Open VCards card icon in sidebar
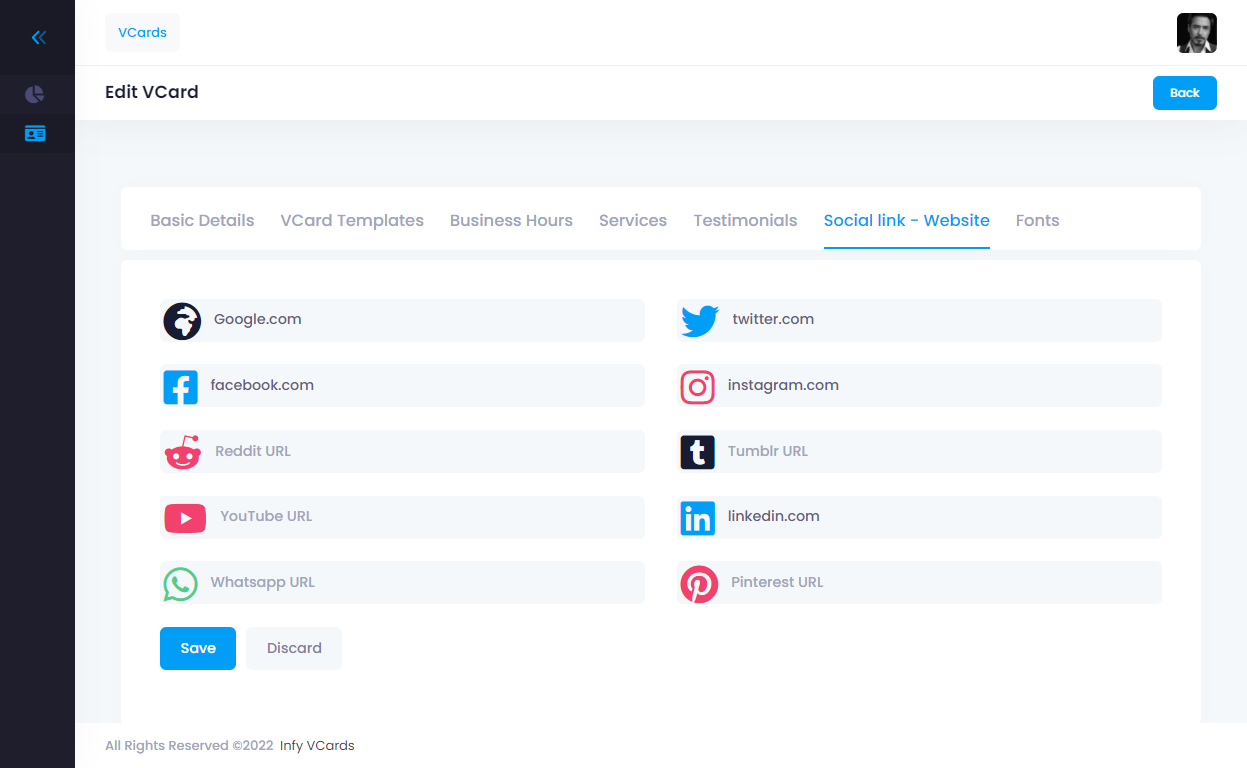Image resolution: width=1247 pixels, height=768 pixels. [35, 133]
